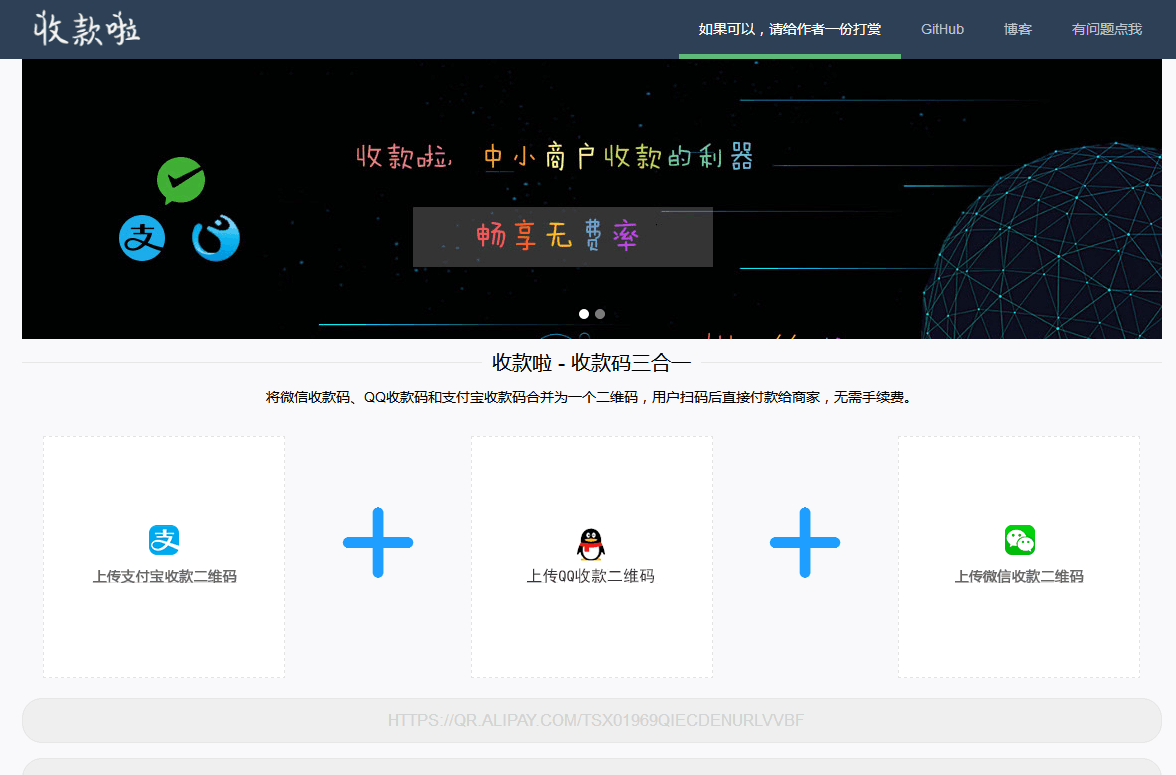The width and height of the screenshot is (1176, 775).
Task: Click the first blue plus sign
Action: pyautogui.click(x=378, y=543)
